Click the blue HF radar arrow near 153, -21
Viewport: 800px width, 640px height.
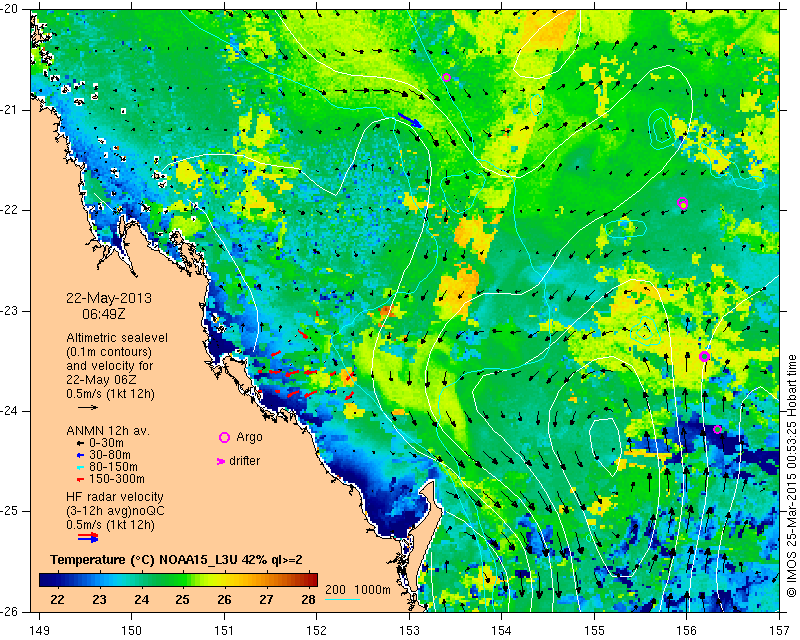point(410,120)
